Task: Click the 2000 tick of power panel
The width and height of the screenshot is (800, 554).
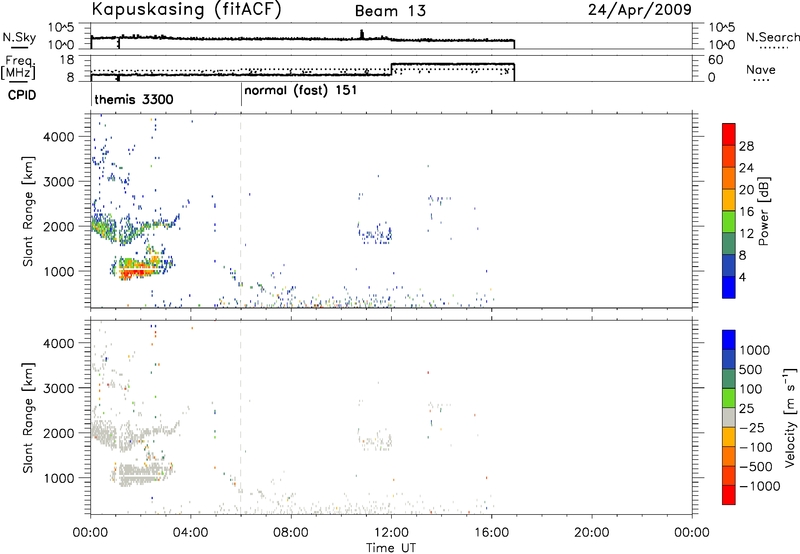Action: coord(58,226)
